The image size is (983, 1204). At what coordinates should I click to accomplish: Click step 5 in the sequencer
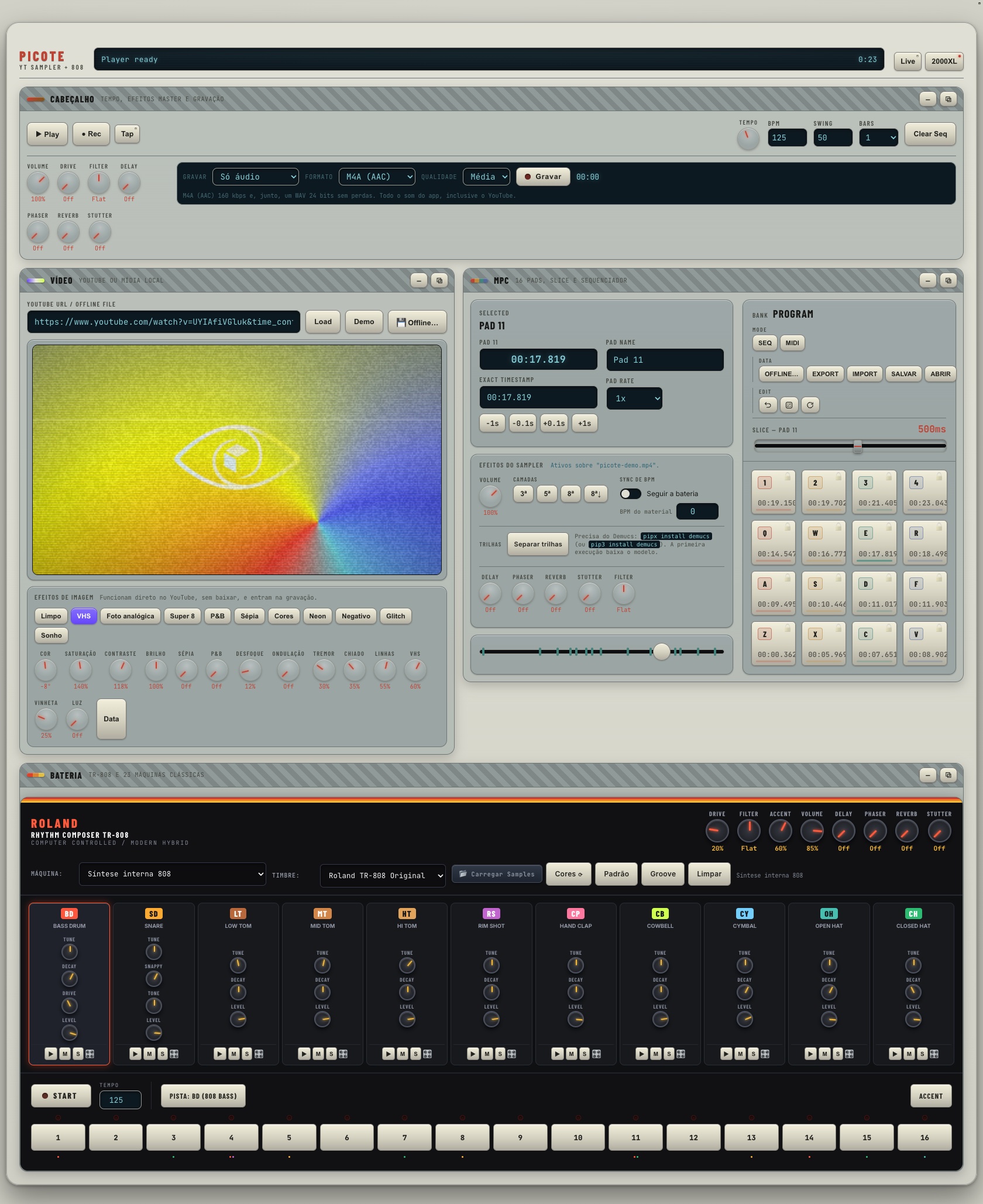(x=289, y=1137)
